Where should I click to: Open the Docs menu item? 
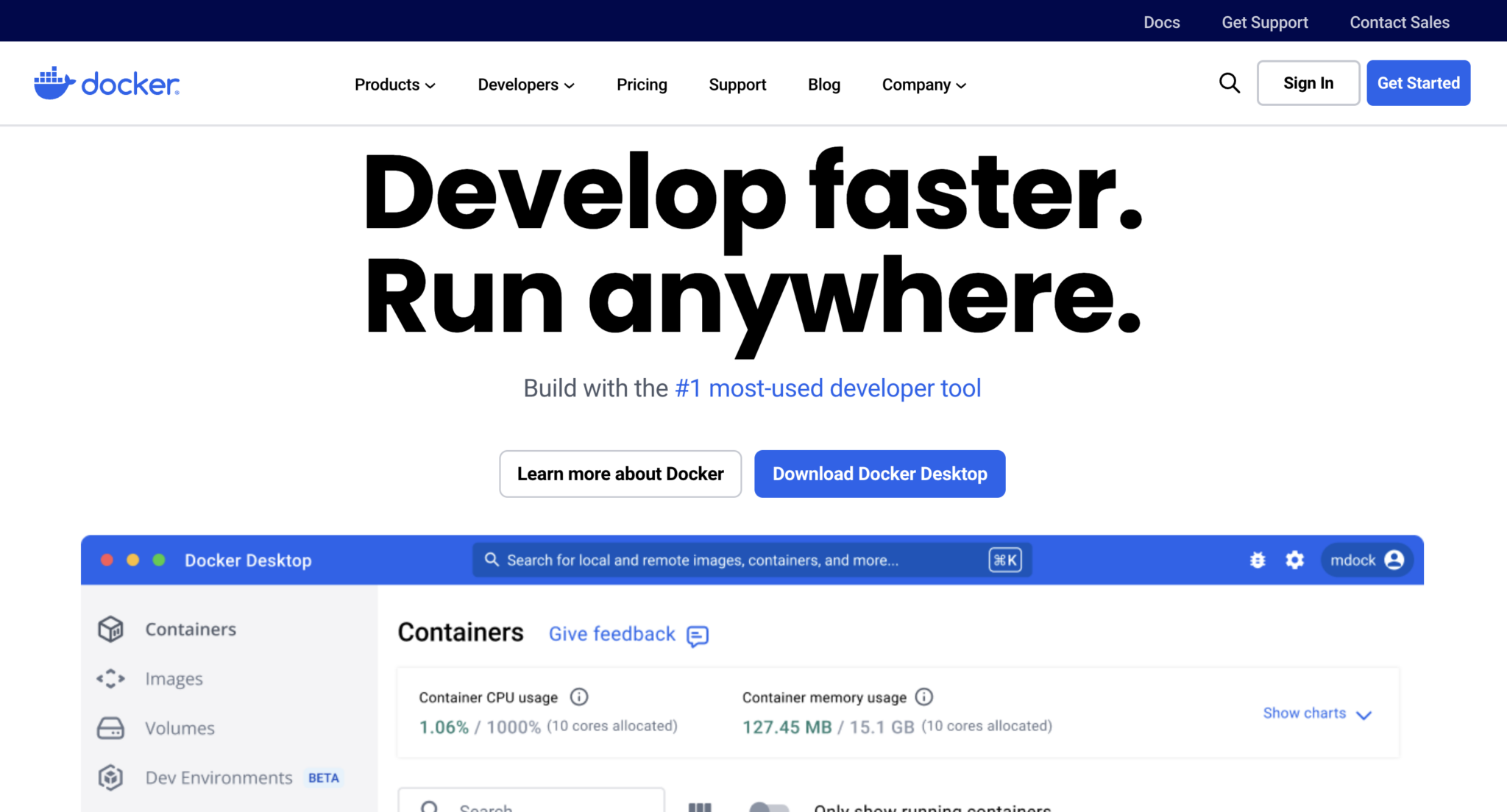pos(1161,21)
